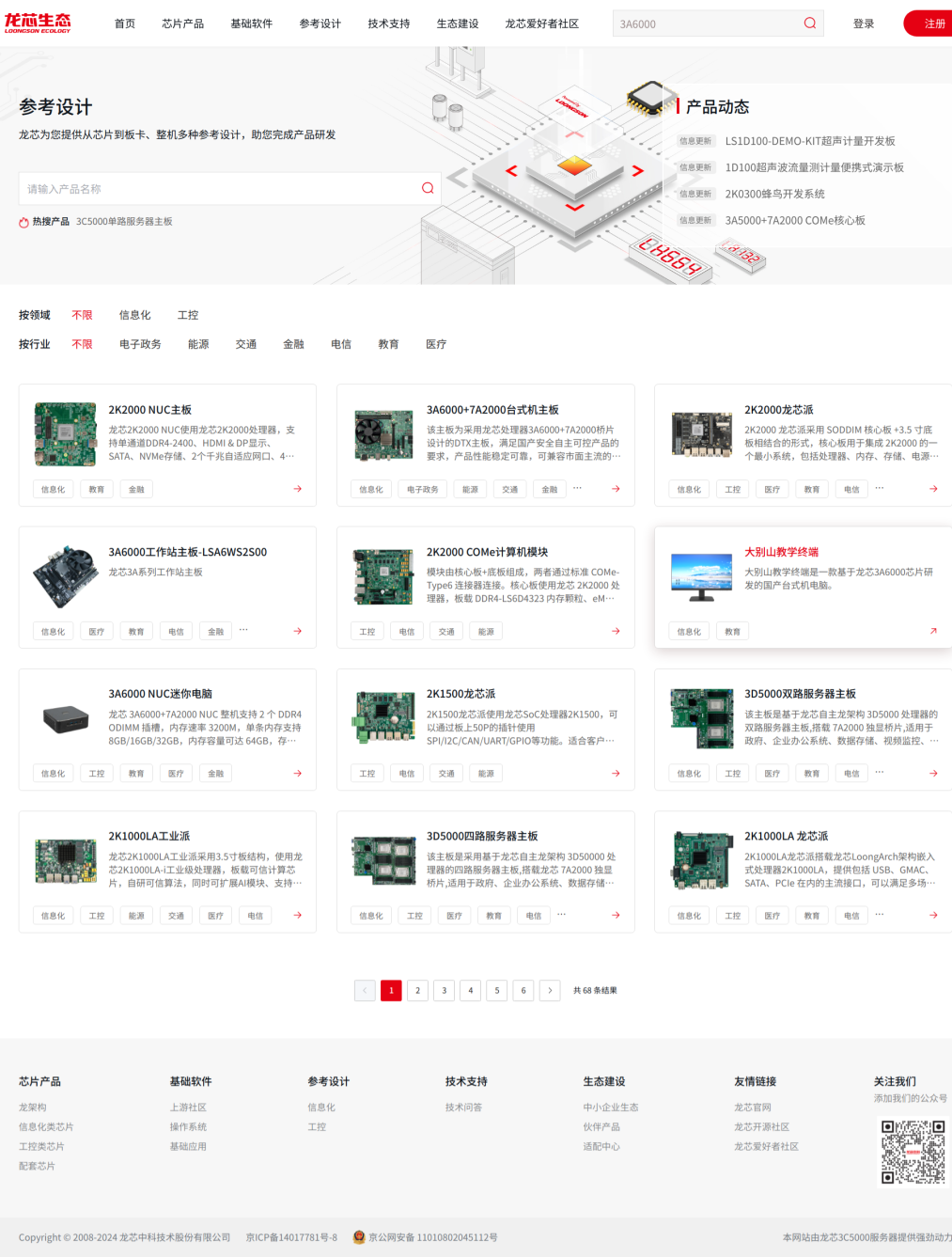Expand more tags on 2K2000龙芯派 card

tap(879, 488)
